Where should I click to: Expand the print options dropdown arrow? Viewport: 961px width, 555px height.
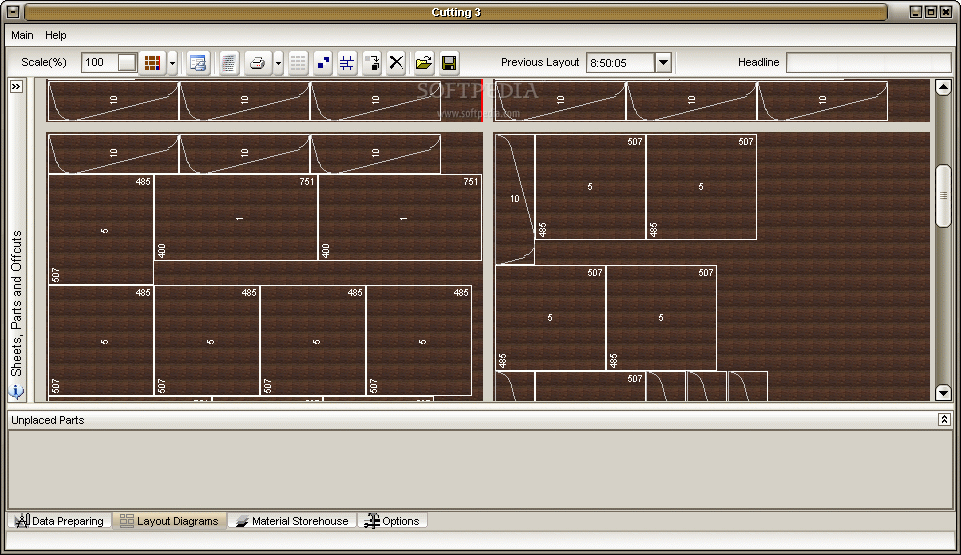point(278,62)
